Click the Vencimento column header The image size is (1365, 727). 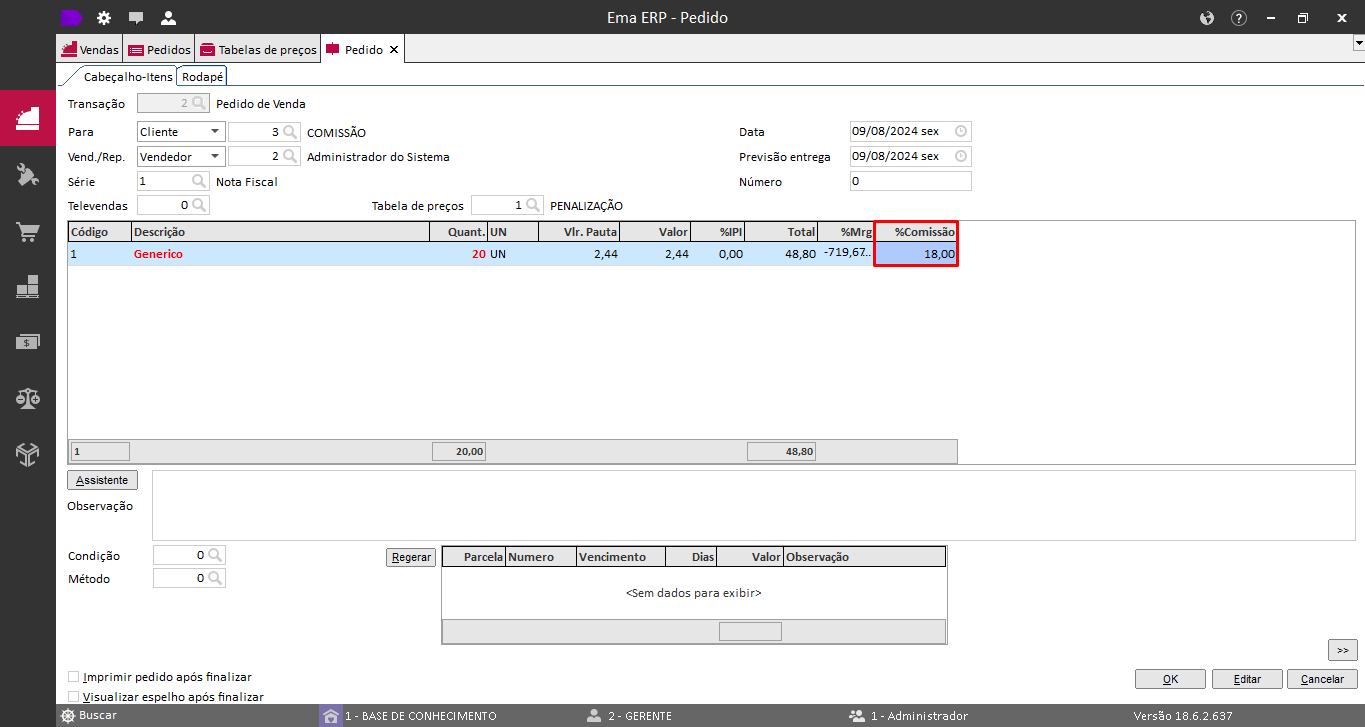pos(620,557)
